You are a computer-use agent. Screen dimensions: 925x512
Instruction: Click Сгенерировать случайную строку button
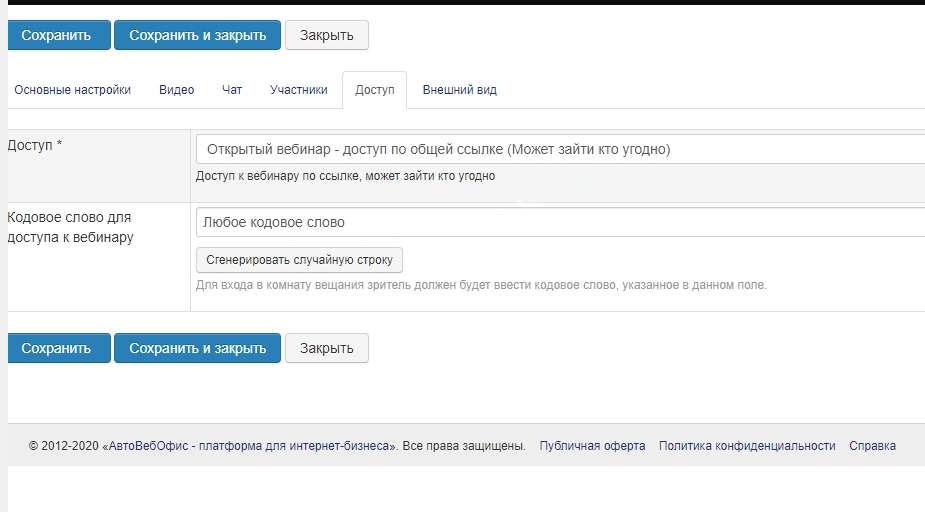(299, 260)
